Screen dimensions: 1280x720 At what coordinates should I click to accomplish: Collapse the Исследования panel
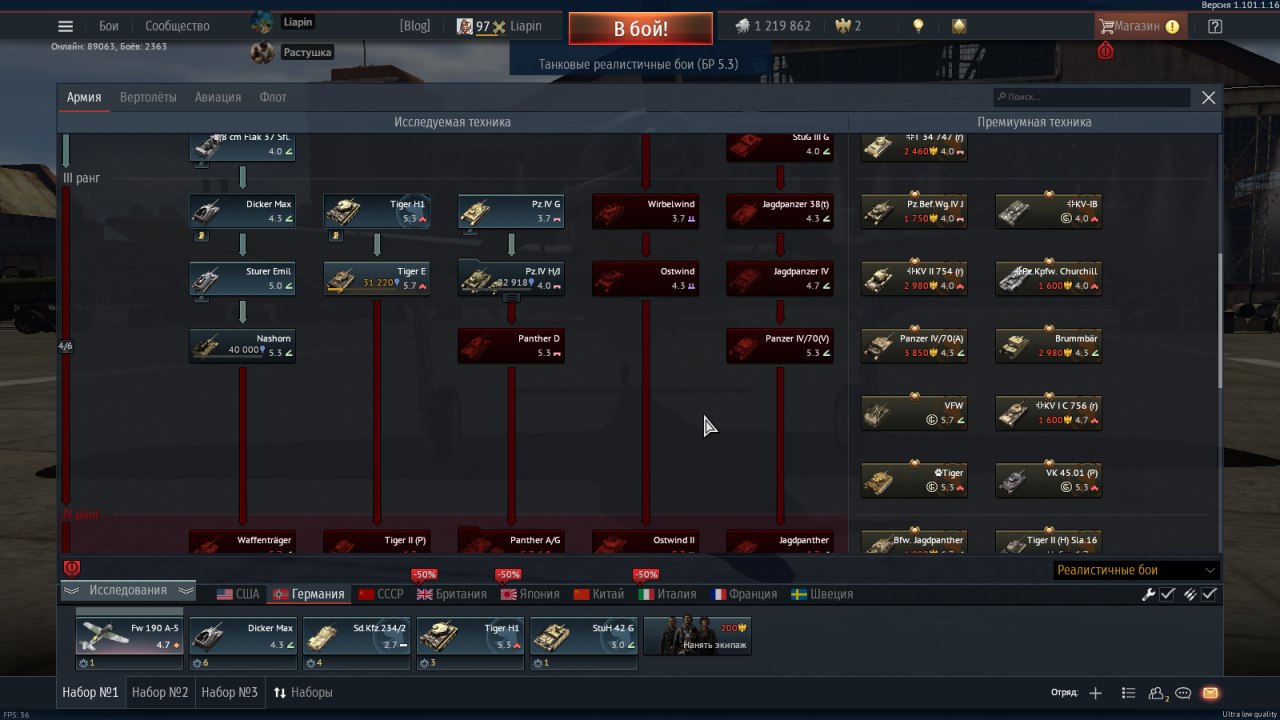(128, 590)
